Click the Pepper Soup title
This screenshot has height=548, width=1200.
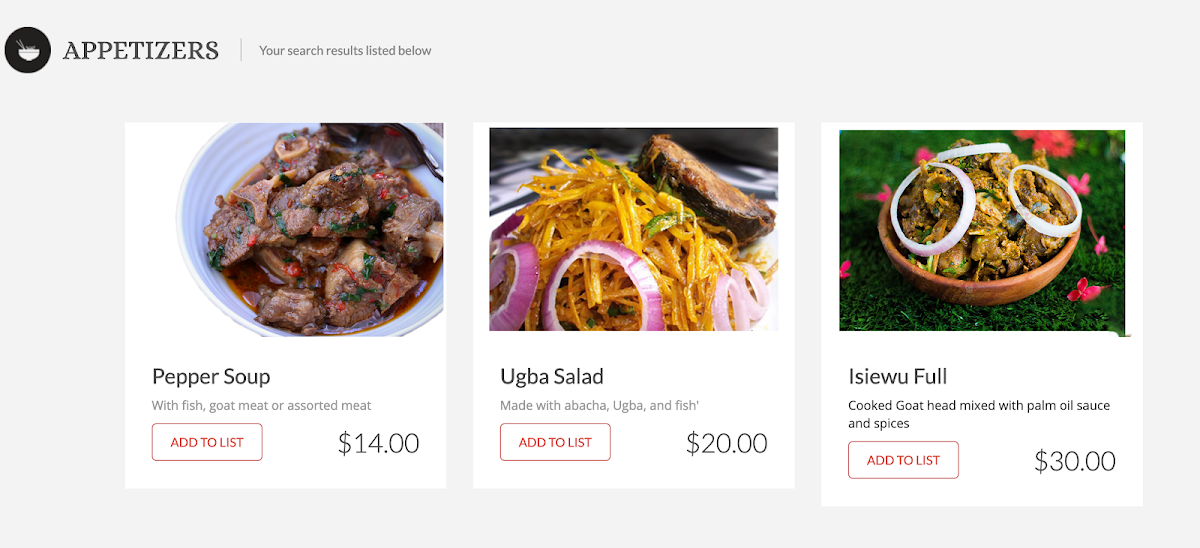[211, 377]
